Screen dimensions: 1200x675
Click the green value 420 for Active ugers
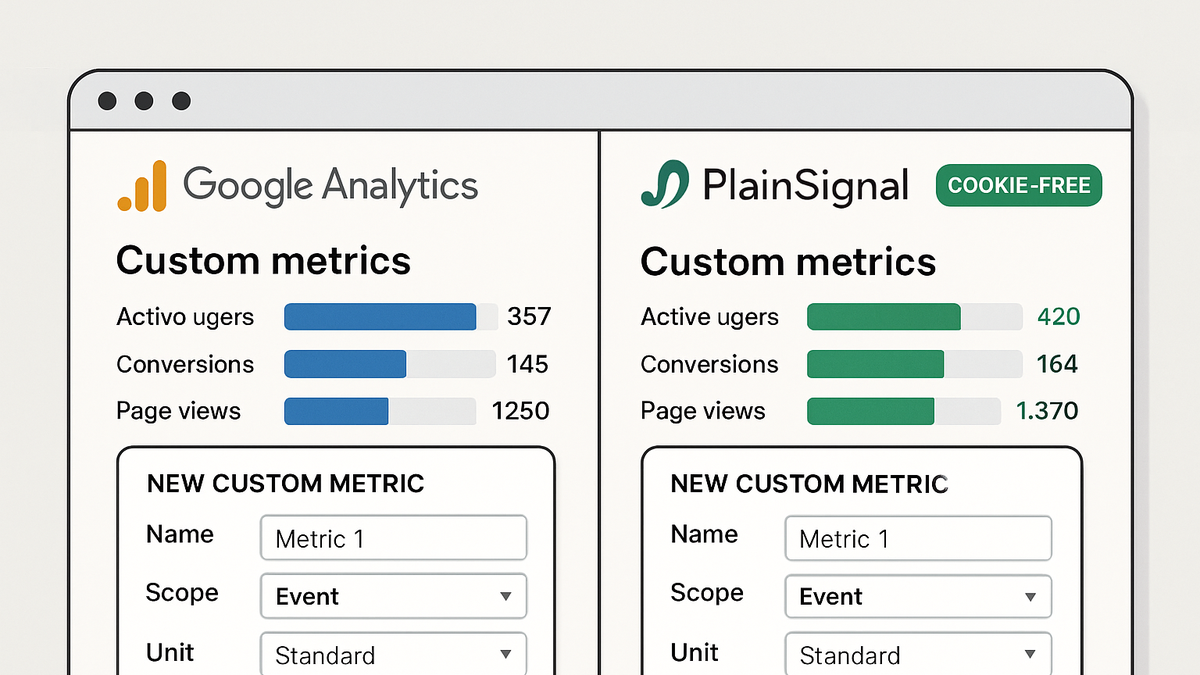pos(1058,317)
